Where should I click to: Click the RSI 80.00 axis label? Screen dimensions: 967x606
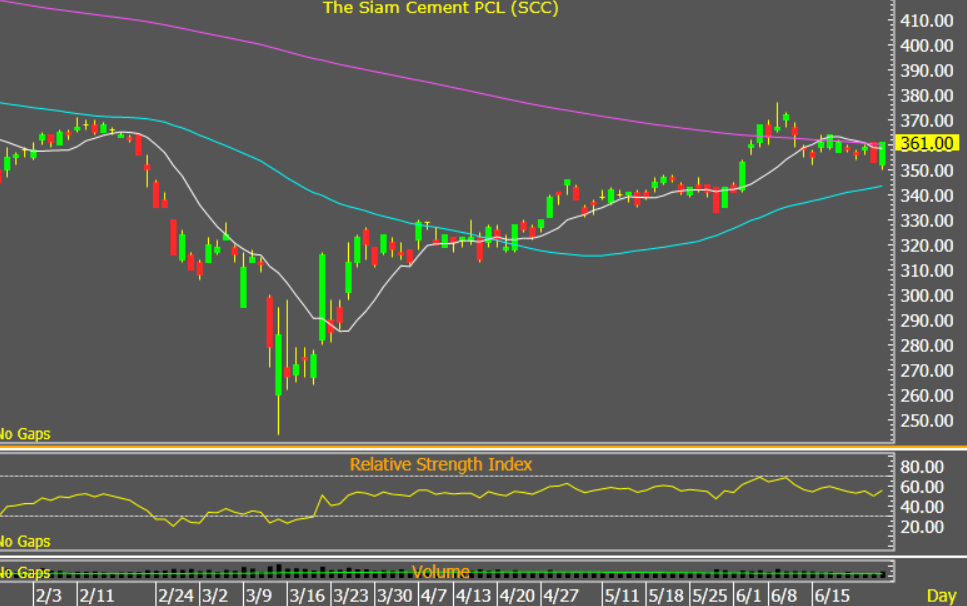(922, 467)
